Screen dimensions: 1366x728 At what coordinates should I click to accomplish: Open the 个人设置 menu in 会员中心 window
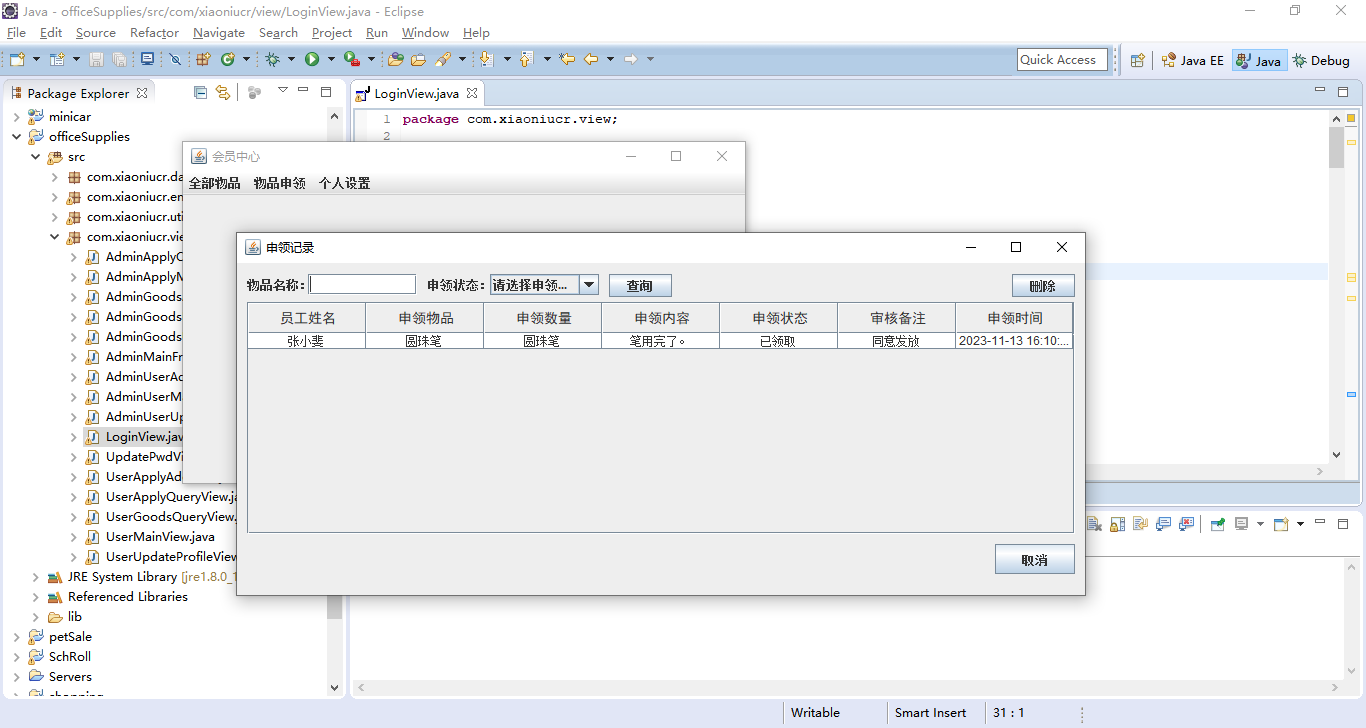click(x=344, y=183)
